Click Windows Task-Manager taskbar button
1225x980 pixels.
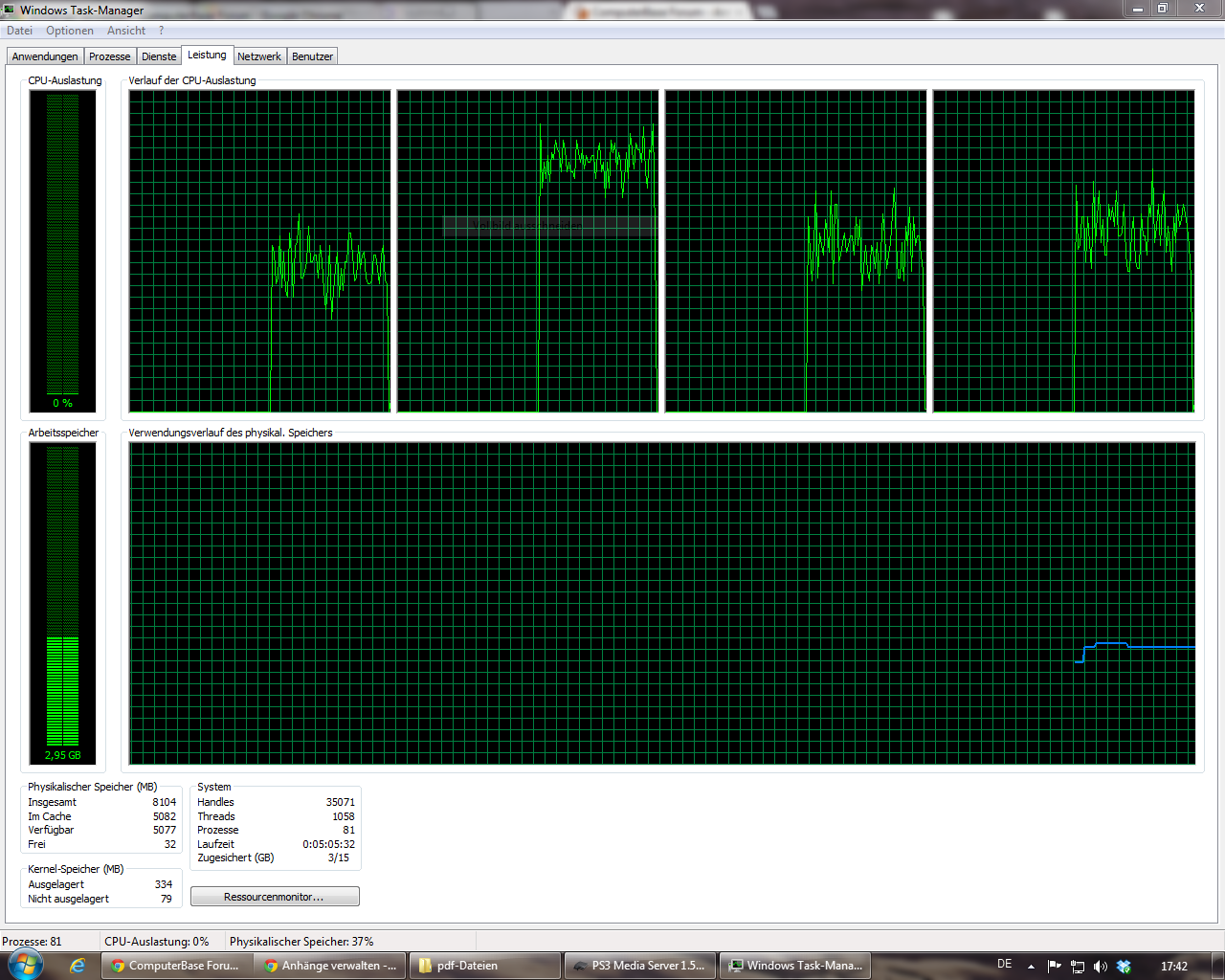(796, 966)
